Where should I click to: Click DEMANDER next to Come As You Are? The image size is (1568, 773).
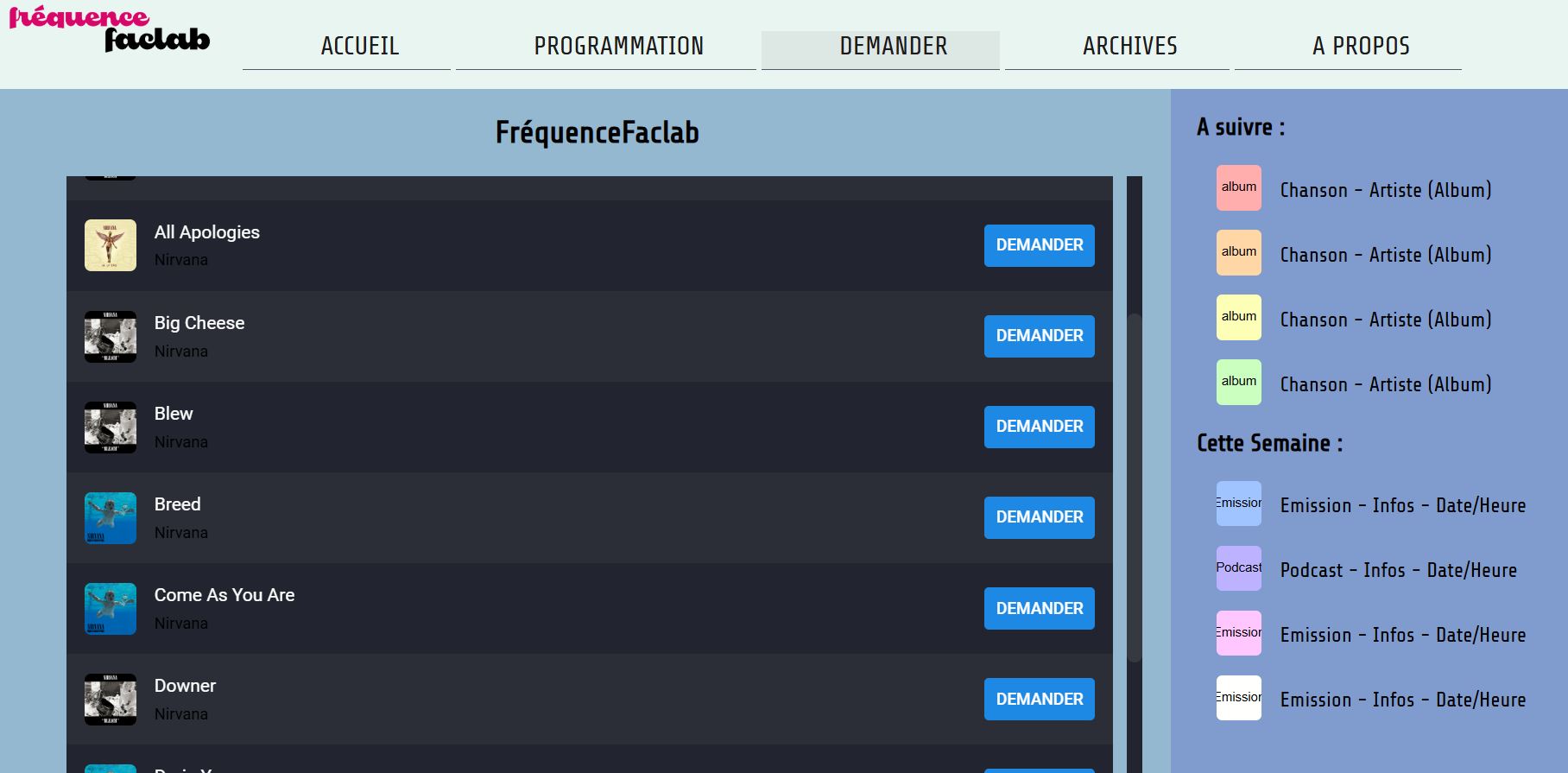[x=1040, y=608]
